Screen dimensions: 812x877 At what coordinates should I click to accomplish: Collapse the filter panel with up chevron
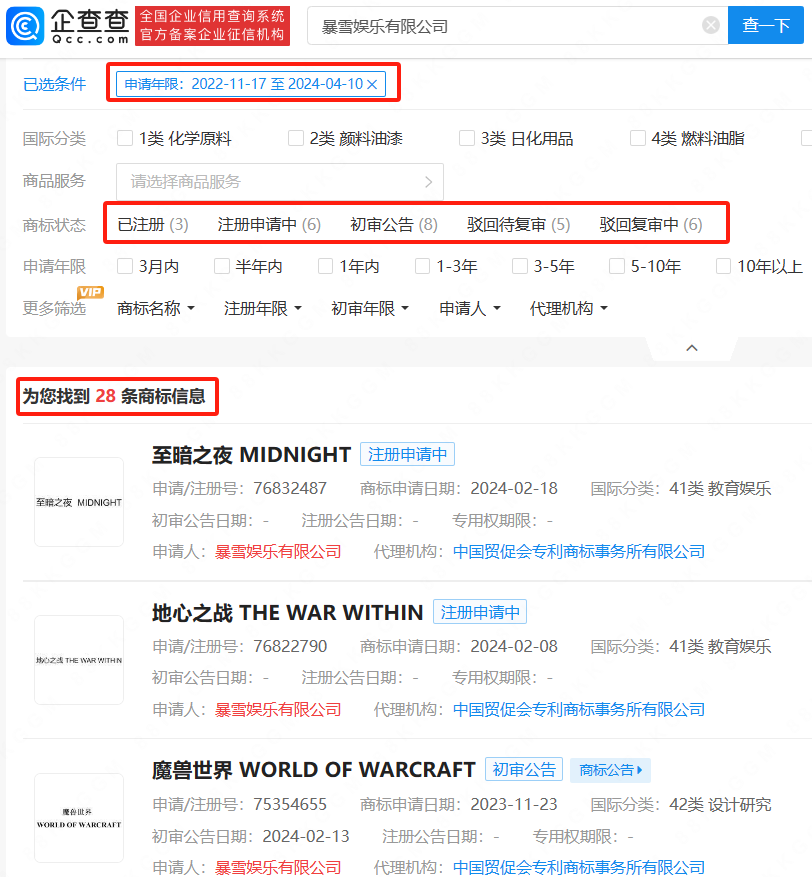(x=692, y=348)
